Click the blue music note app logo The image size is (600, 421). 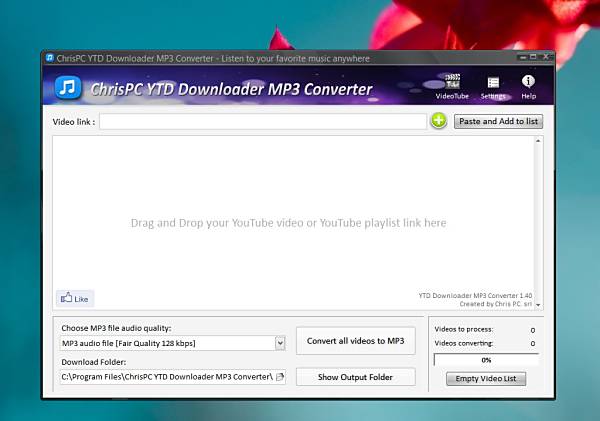[x=68, y=87]
